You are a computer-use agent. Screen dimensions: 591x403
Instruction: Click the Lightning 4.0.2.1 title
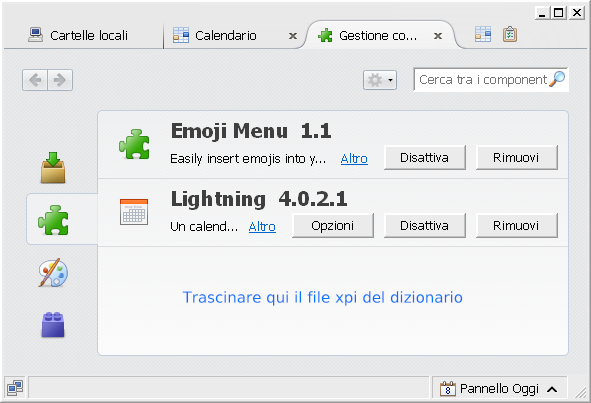tap(259, 199)
